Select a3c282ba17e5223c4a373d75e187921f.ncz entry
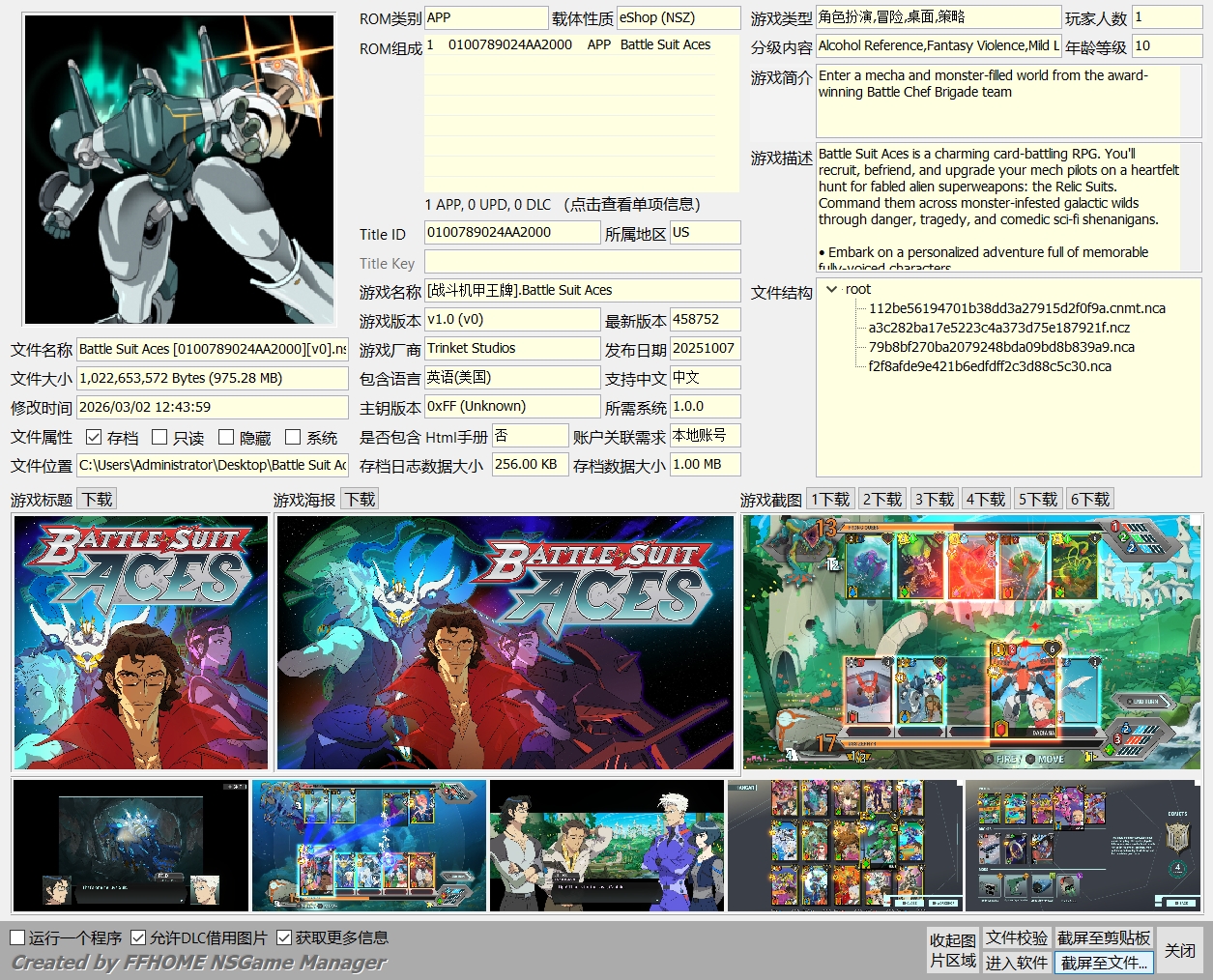This screenshot has height=980, width=1213. click(x=998, y=328)
